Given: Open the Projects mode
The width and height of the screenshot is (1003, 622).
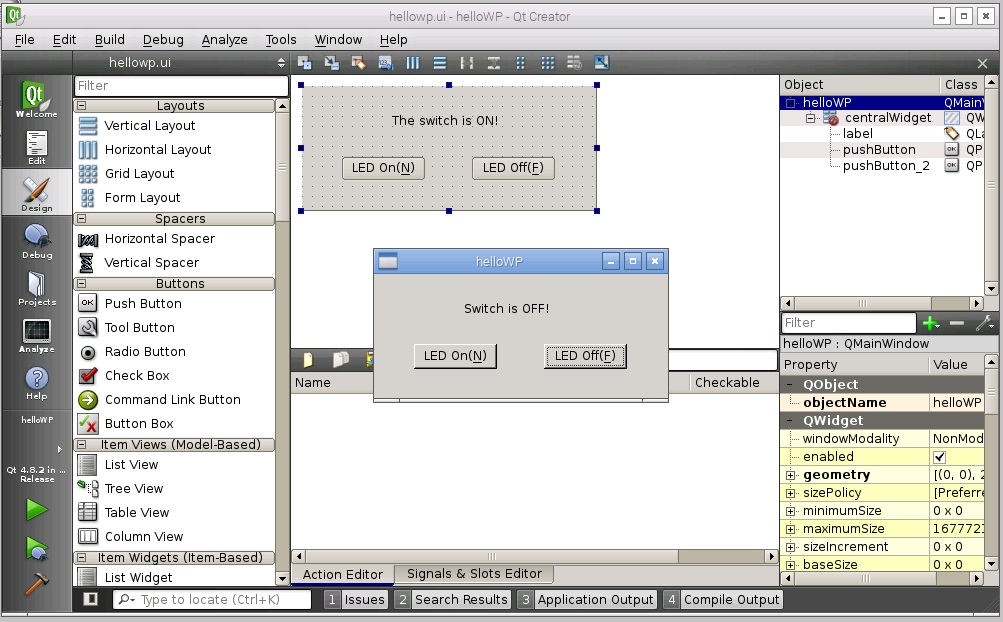Looking at the screenshot, I should pos(37,289).
